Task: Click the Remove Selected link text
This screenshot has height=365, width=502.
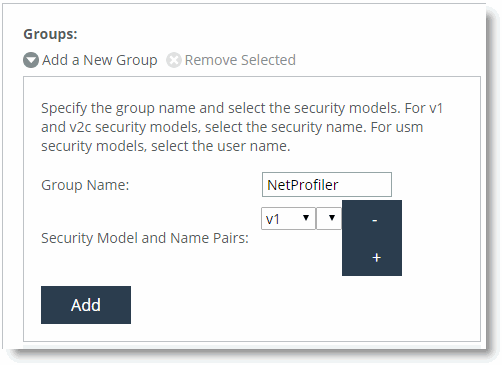Action: tap(240, 60)
